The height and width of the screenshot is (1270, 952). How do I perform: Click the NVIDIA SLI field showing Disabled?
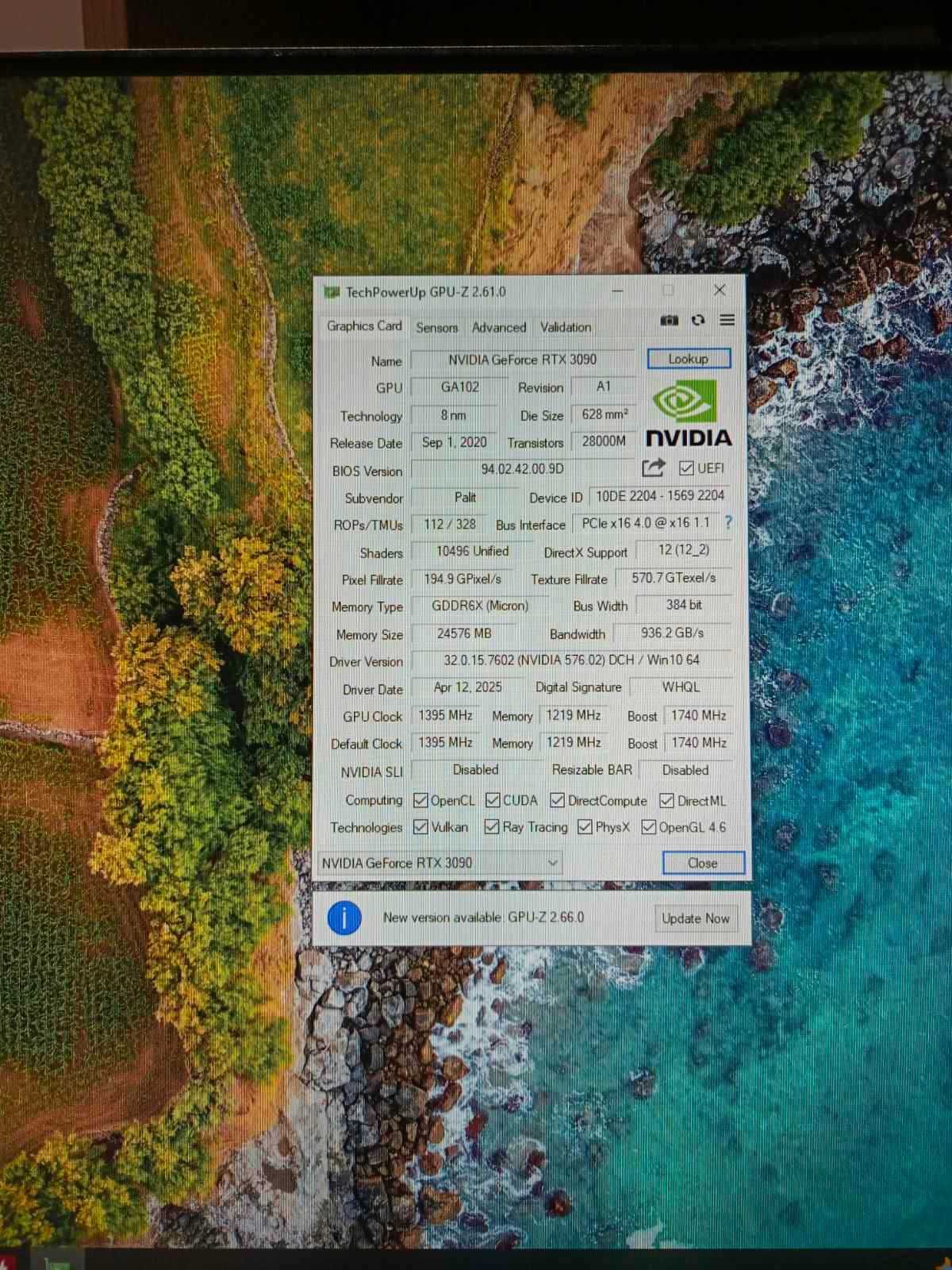click(475, 770)
